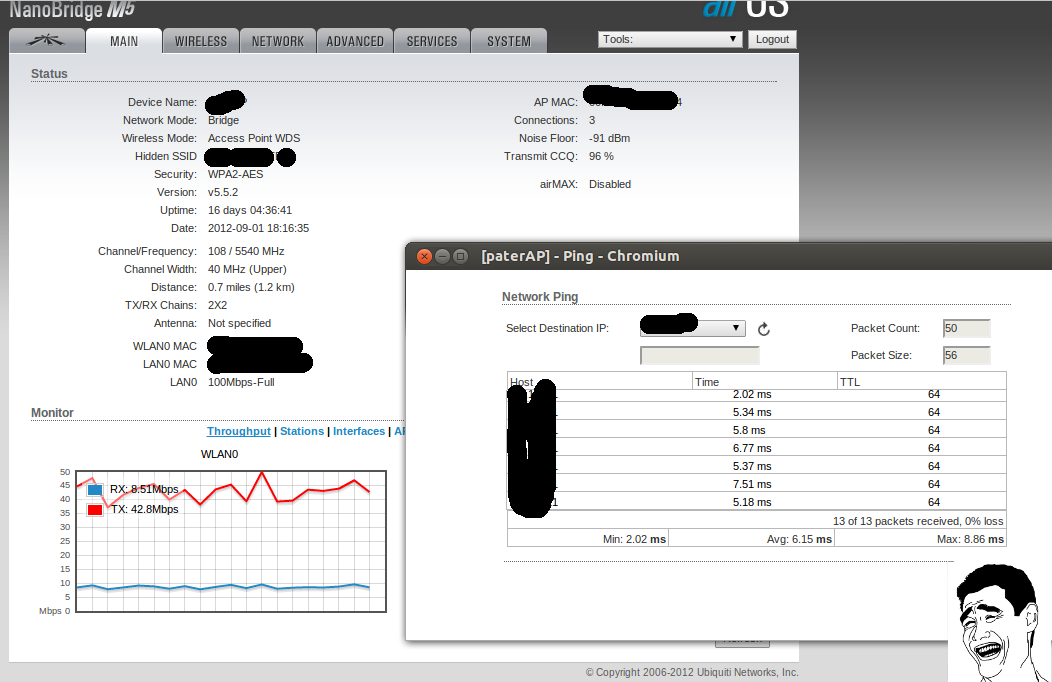This screenshot has width=1052, height=682.
Task: Click the Packet Size input field
Action: pyautogui.click(x=966, y=355)
